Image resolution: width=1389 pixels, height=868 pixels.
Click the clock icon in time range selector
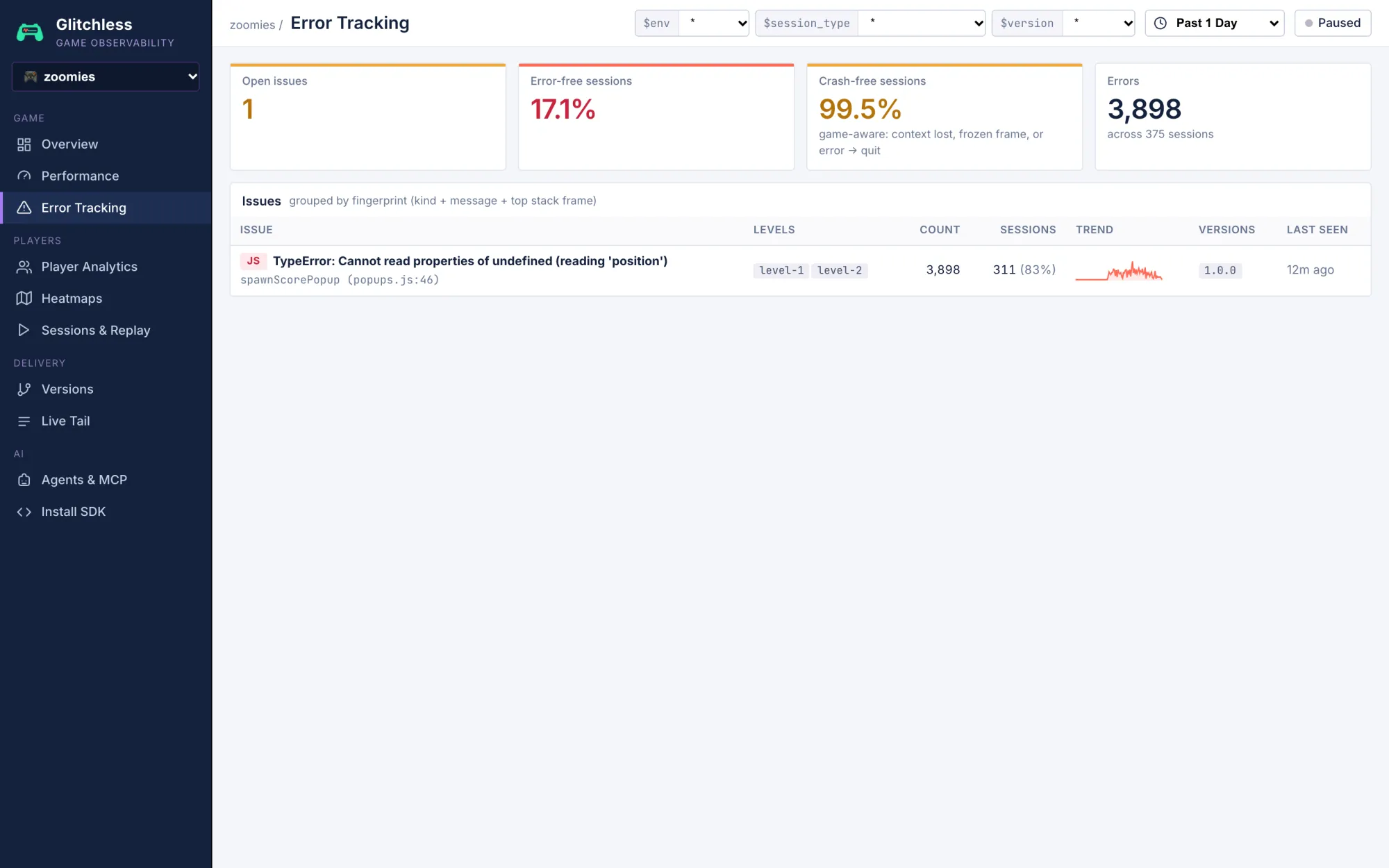[x=1161, y=23]
